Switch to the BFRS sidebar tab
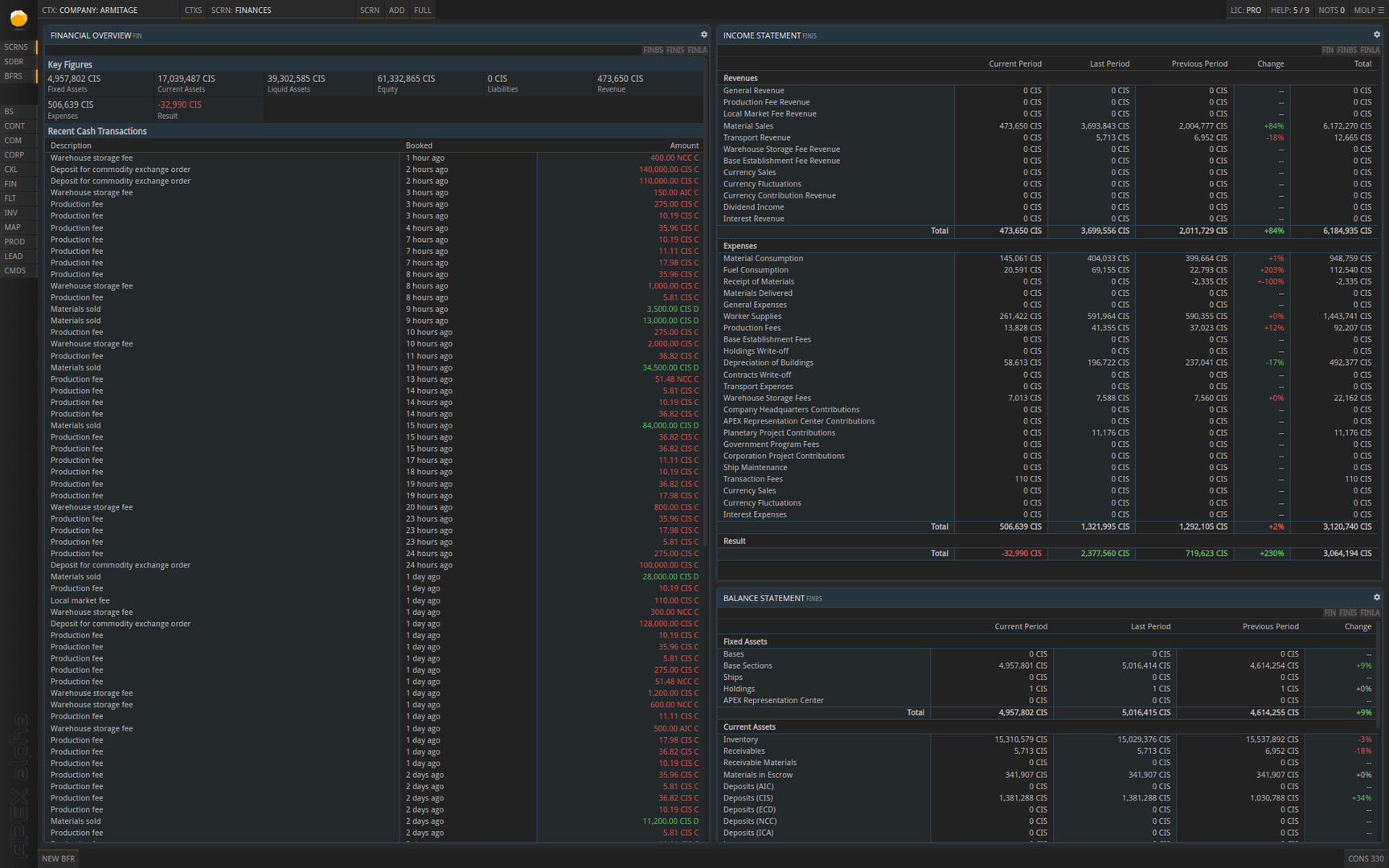Image resolution: width=1389 pixels, height=868 pixels. tap(14, 76)
